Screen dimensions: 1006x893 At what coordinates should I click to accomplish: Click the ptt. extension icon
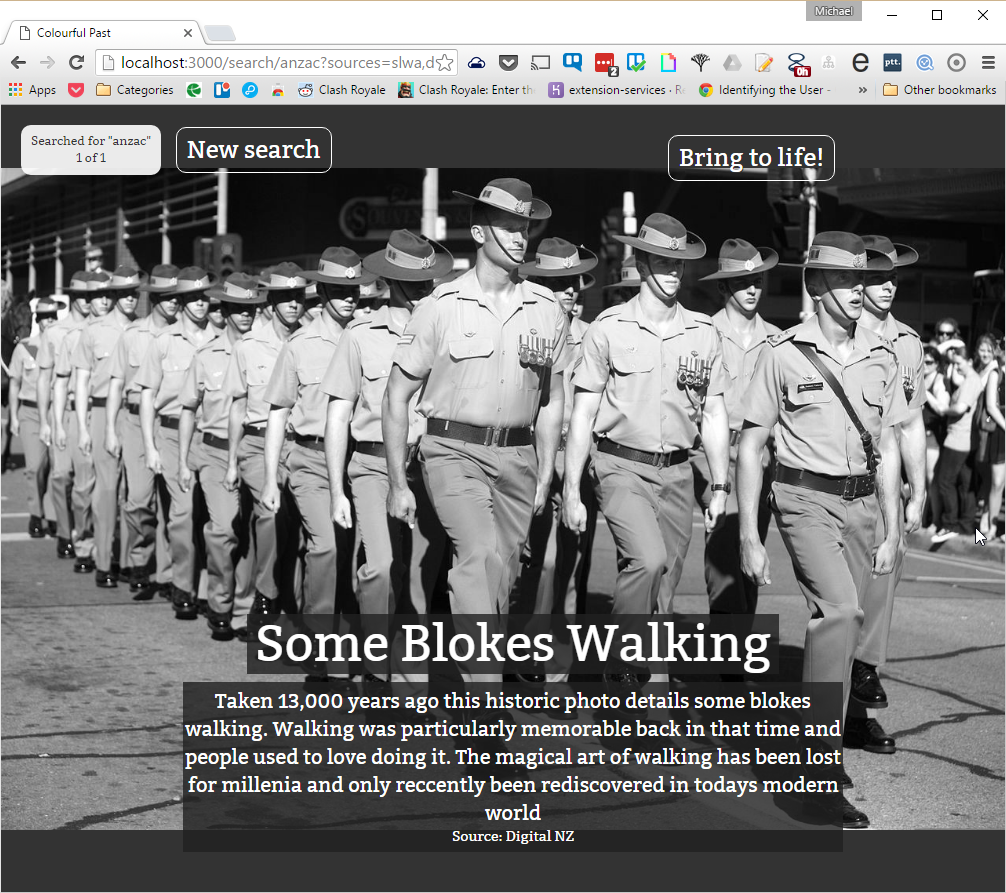(892, 63)
